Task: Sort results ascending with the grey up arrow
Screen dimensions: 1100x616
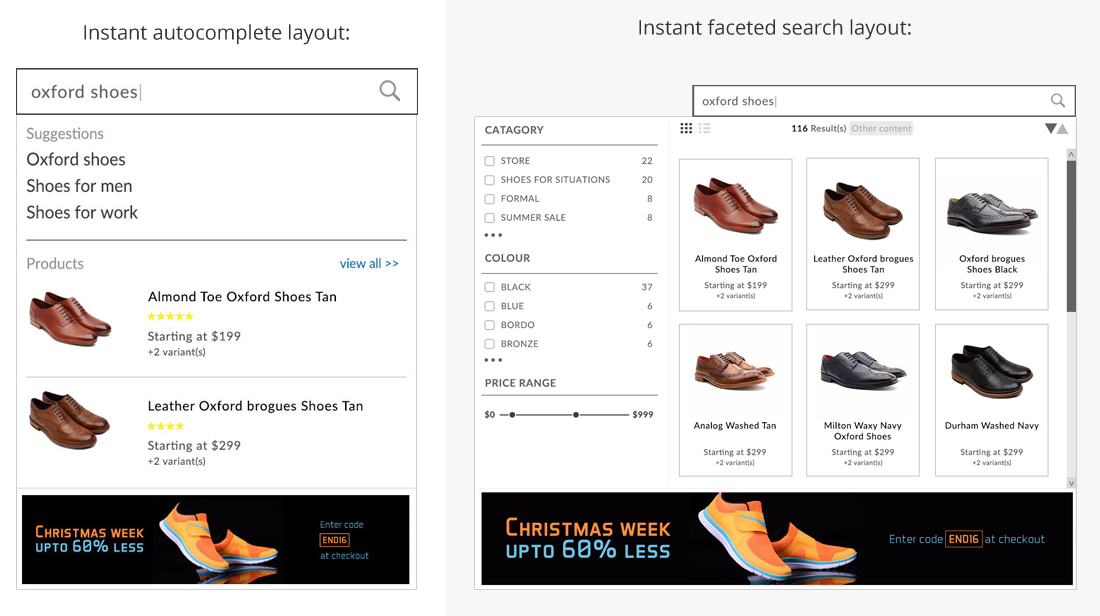Action: click(1062, 129)
